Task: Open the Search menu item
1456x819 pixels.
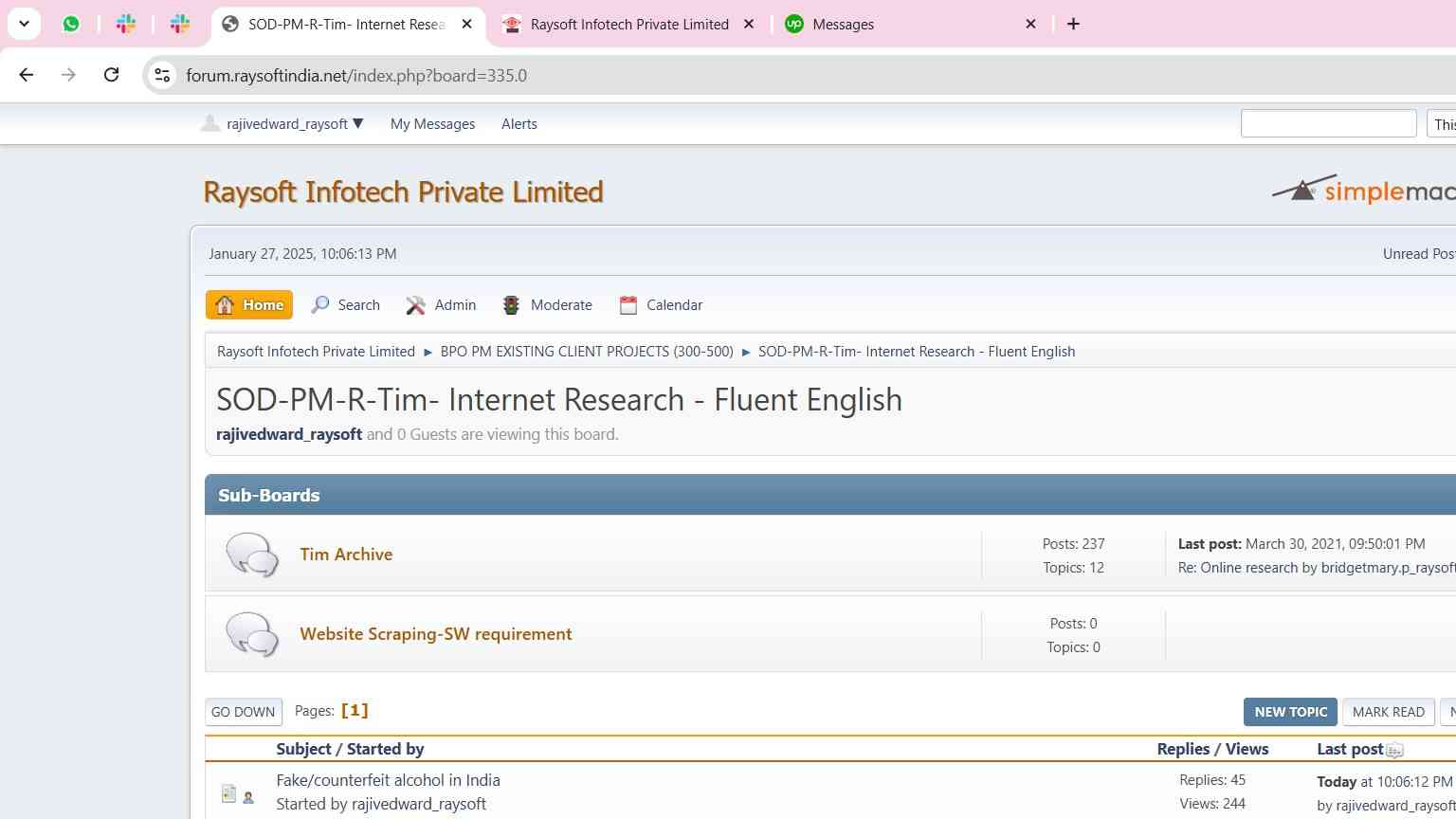Action: point(346,304)
